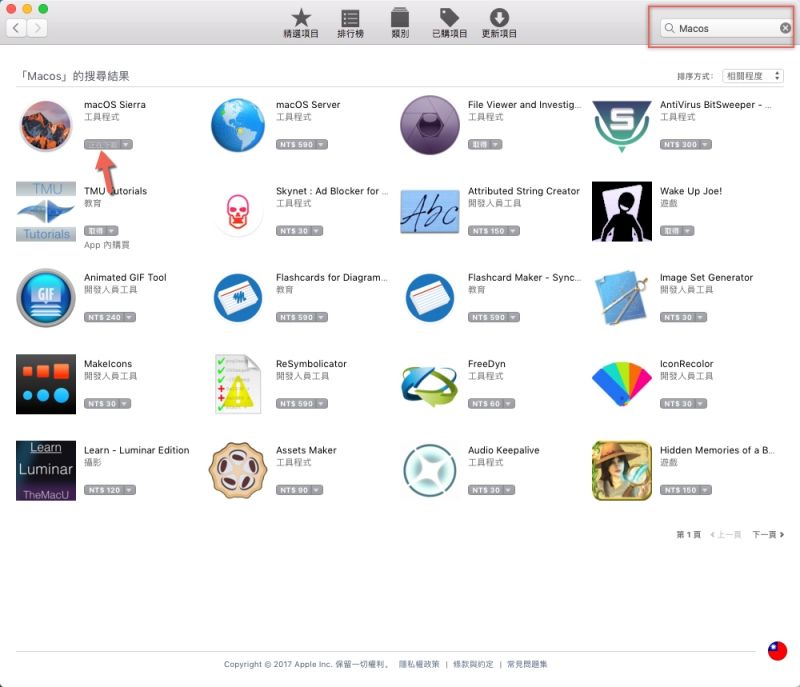This screenshot has height=687, width=800.
Task: Open Hidden Memories game icon
Action: point(621,470)
